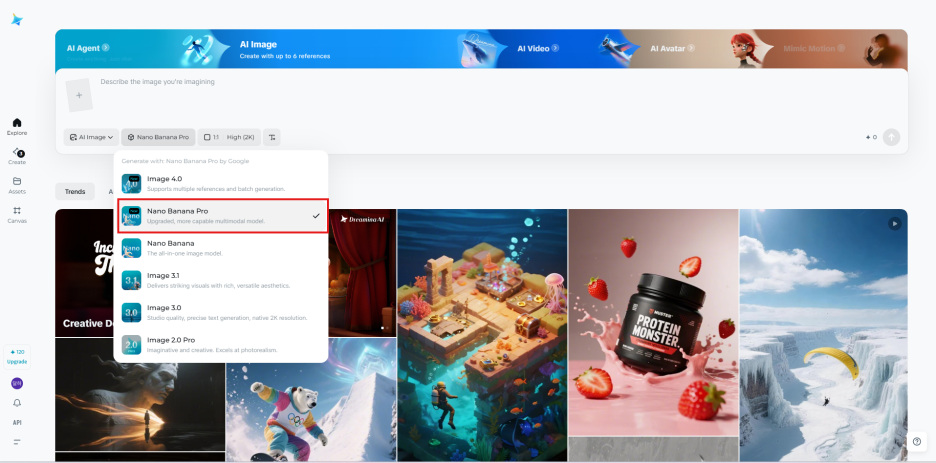Open the 1:1 High (2K) ratio settings
Viewport: 936px width, 463px height.
pos(229,137)
